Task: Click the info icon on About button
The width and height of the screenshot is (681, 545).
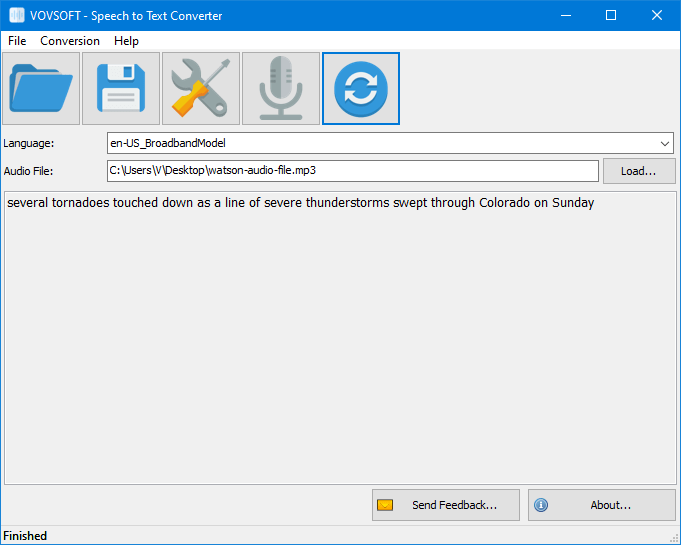Action: [541, 505]
